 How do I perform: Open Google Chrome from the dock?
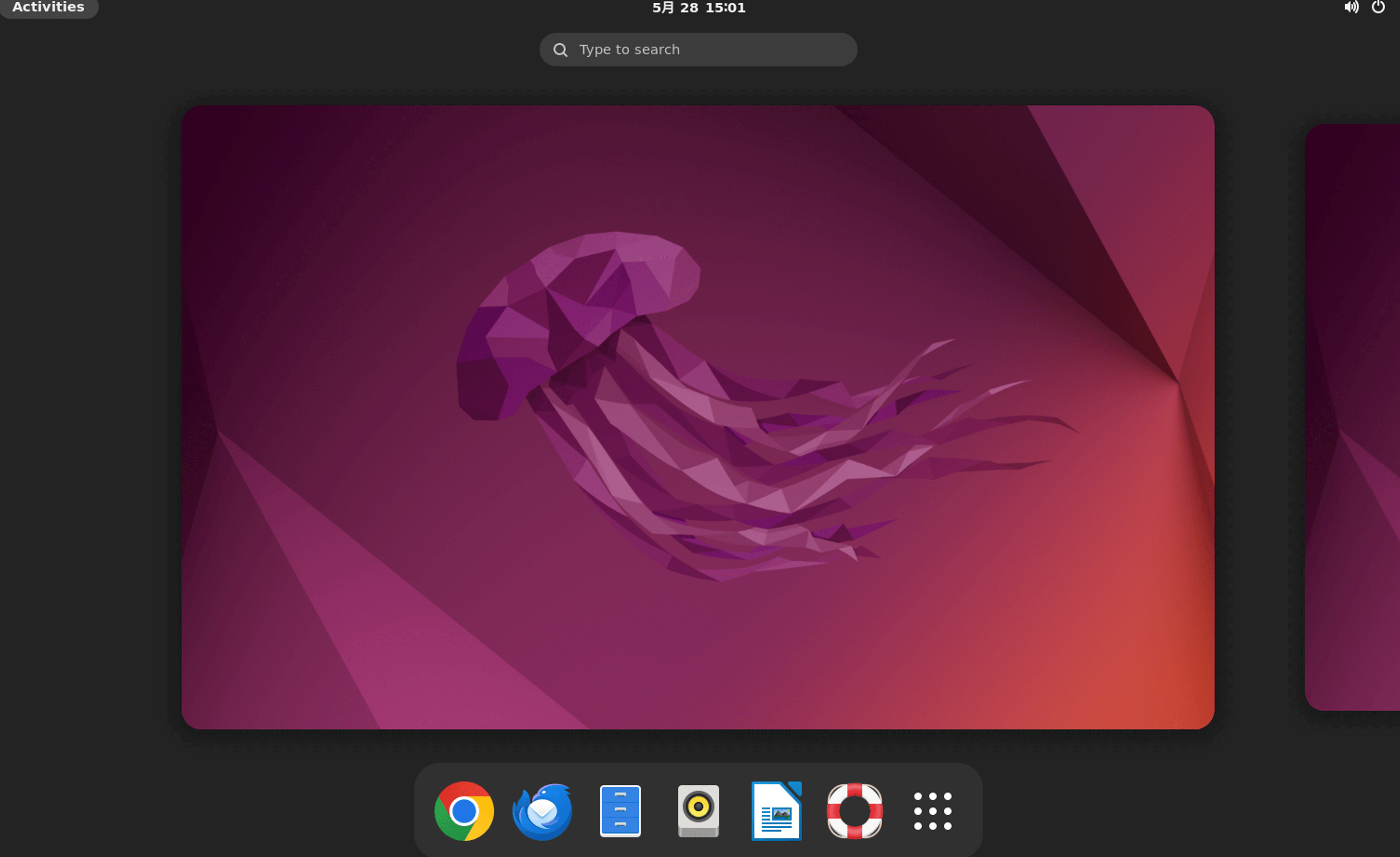coord(464,810)
